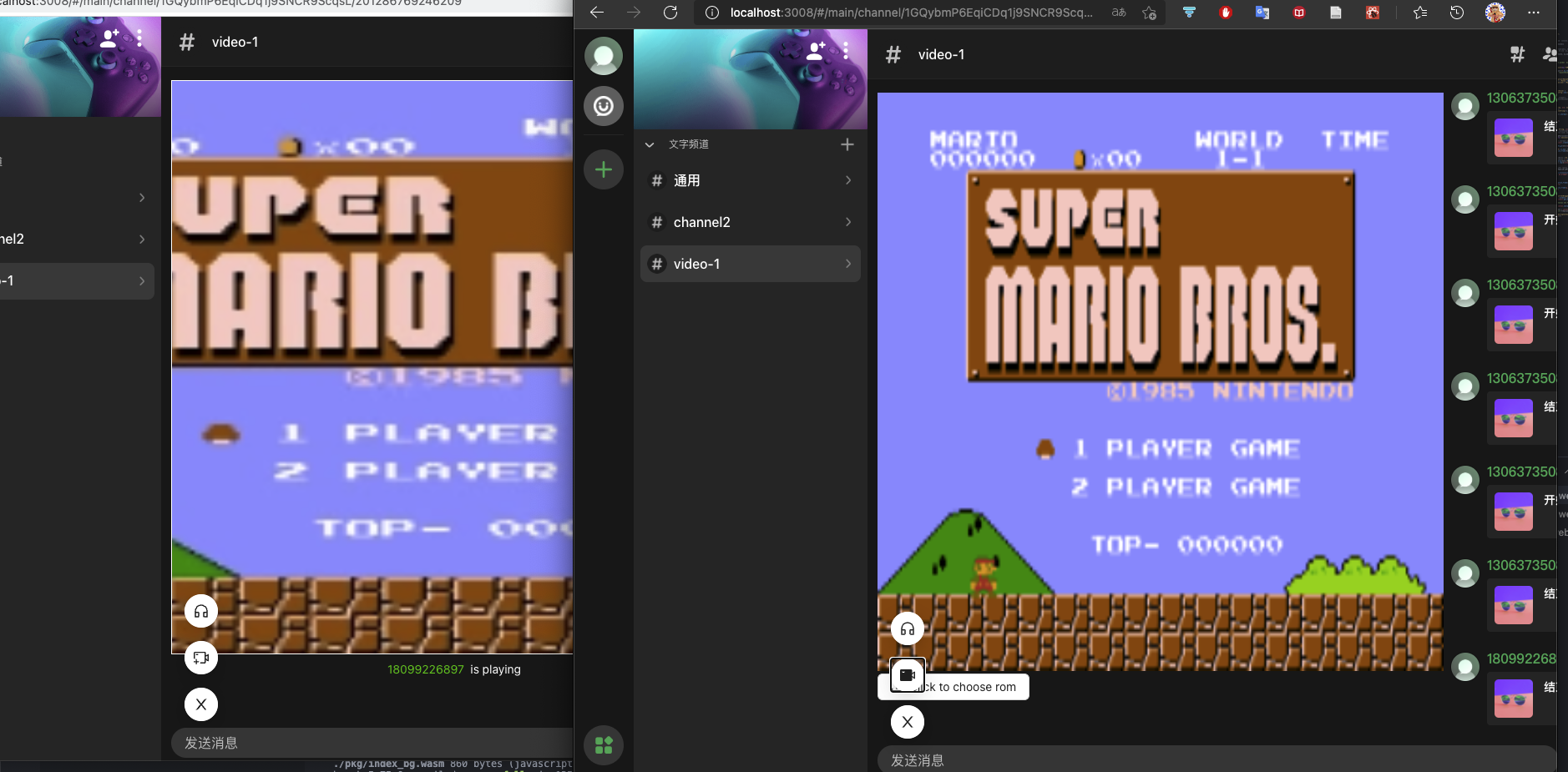
Task: Go back using the browser back arrow
Action: point(596,13)
